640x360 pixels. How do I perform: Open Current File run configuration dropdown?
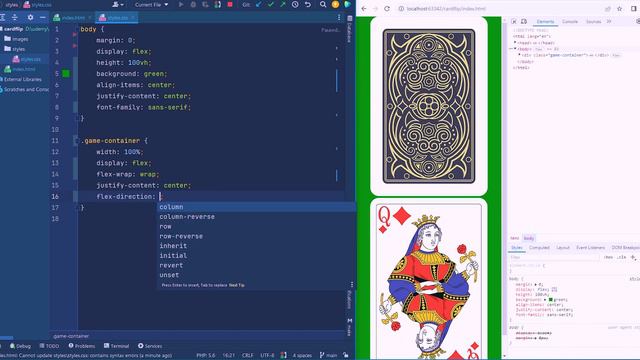[x=151, y=4]
